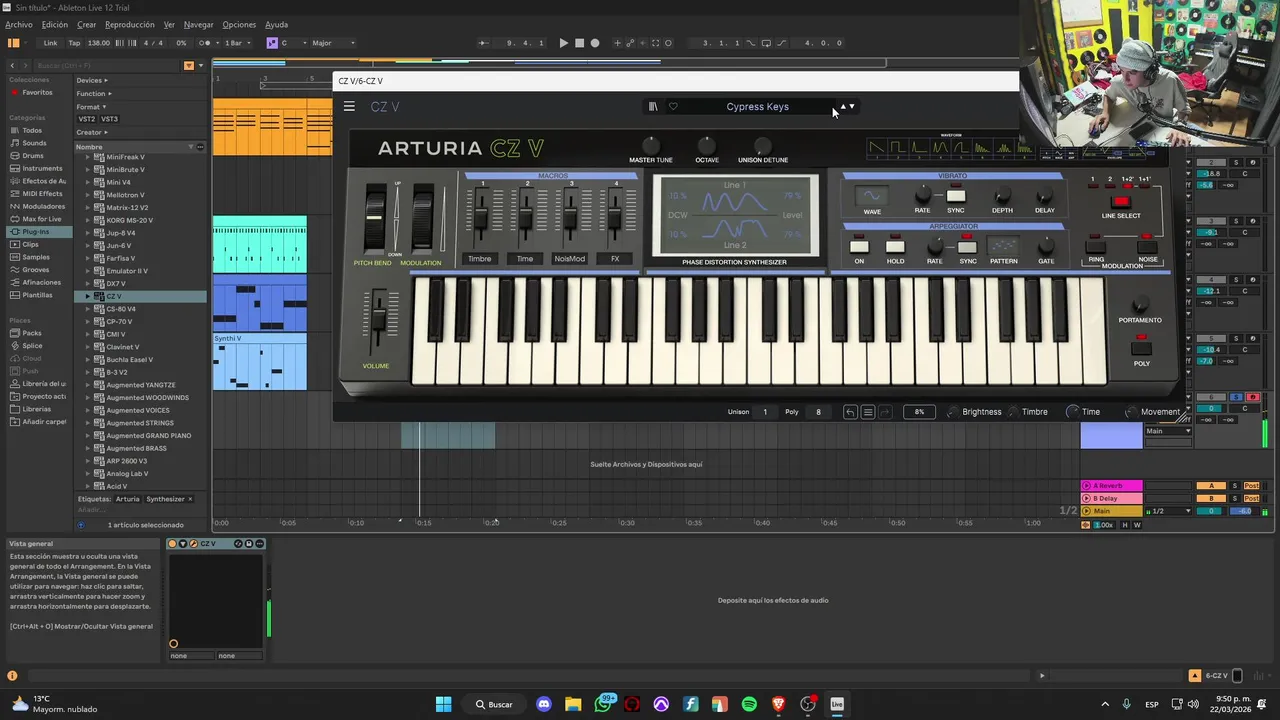The height and width of the screenshot is (720, 1280).
Task: Expand the Function filter
Action: tap(93, 93)
